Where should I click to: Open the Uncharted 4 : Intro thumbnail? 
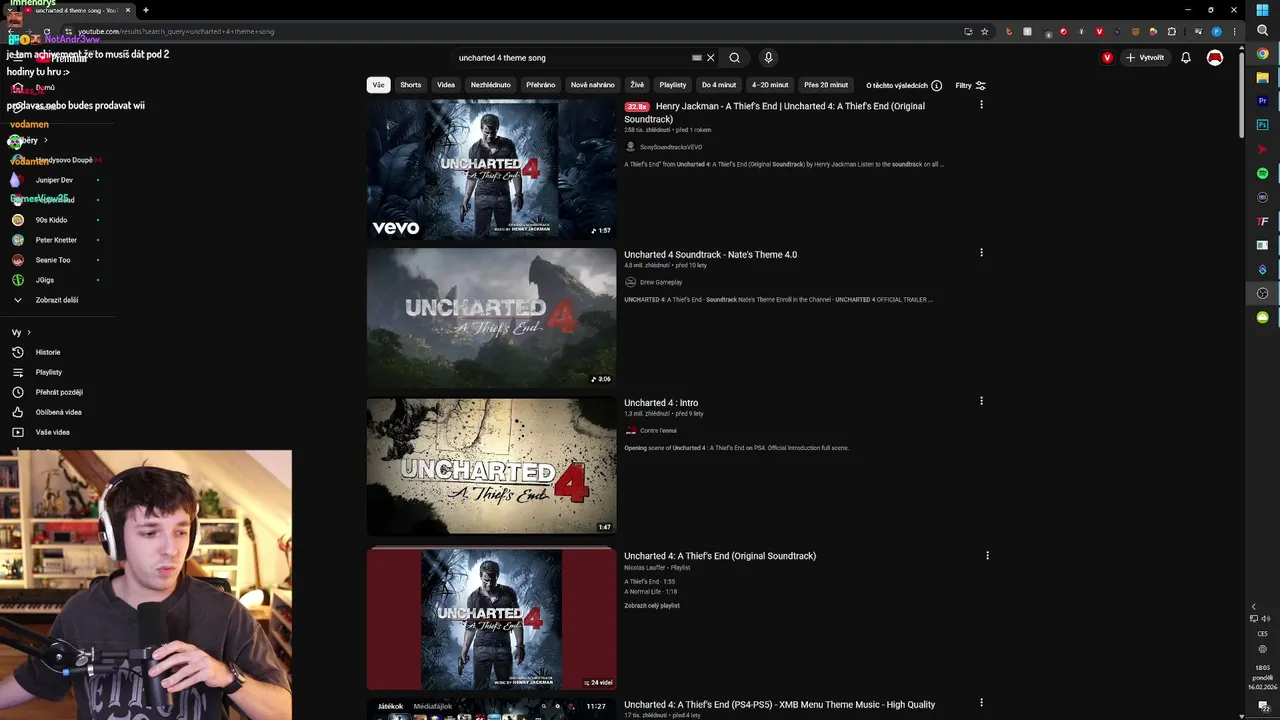click(x=491, y=465)
